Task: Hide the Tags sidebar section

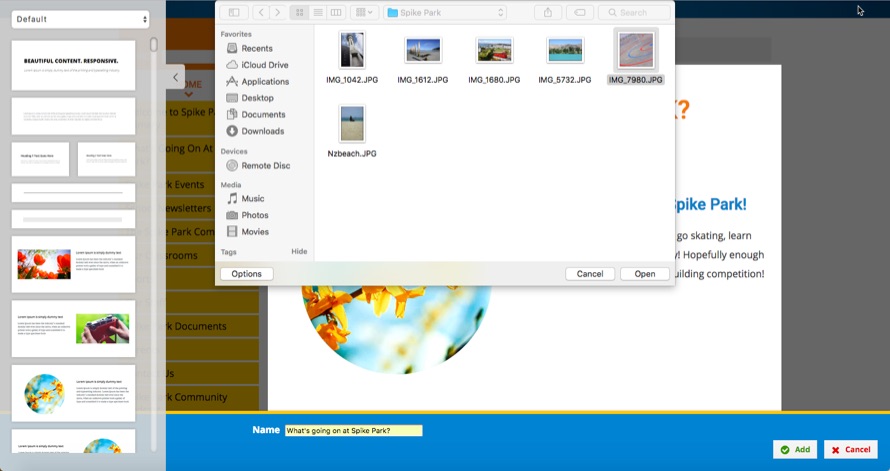Action: 299,252
